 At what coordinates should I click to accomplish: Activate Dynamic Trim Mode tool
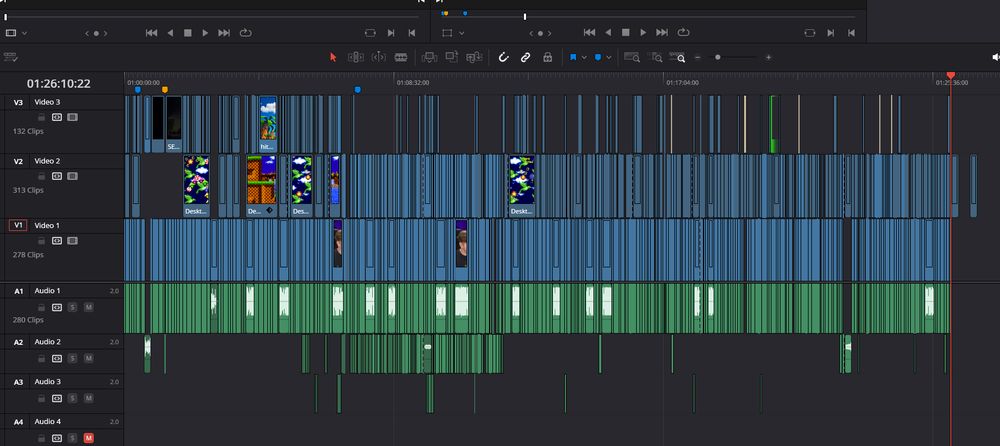click(379, 57)
